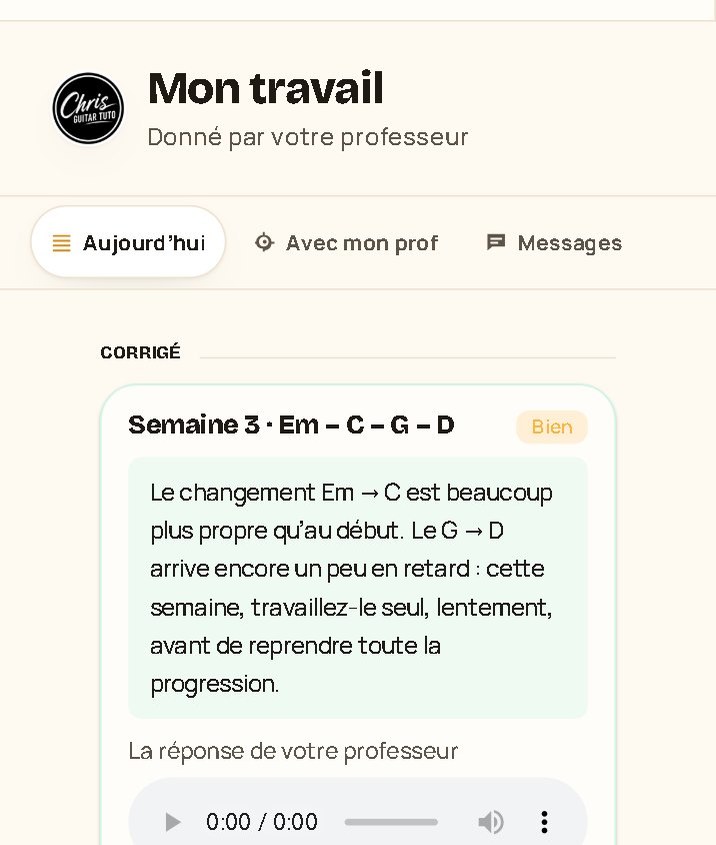The image size is (716, 845).
Task: Switch to the Aujourd'hui tab
Action: pos(128,242)
